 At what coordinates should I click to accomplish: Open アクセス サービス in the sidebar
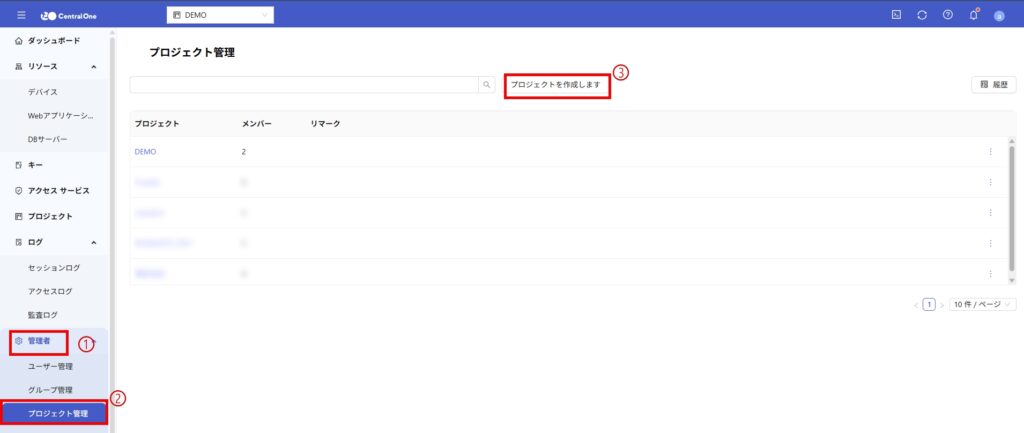pyautogui.click(x=58, y=190)
